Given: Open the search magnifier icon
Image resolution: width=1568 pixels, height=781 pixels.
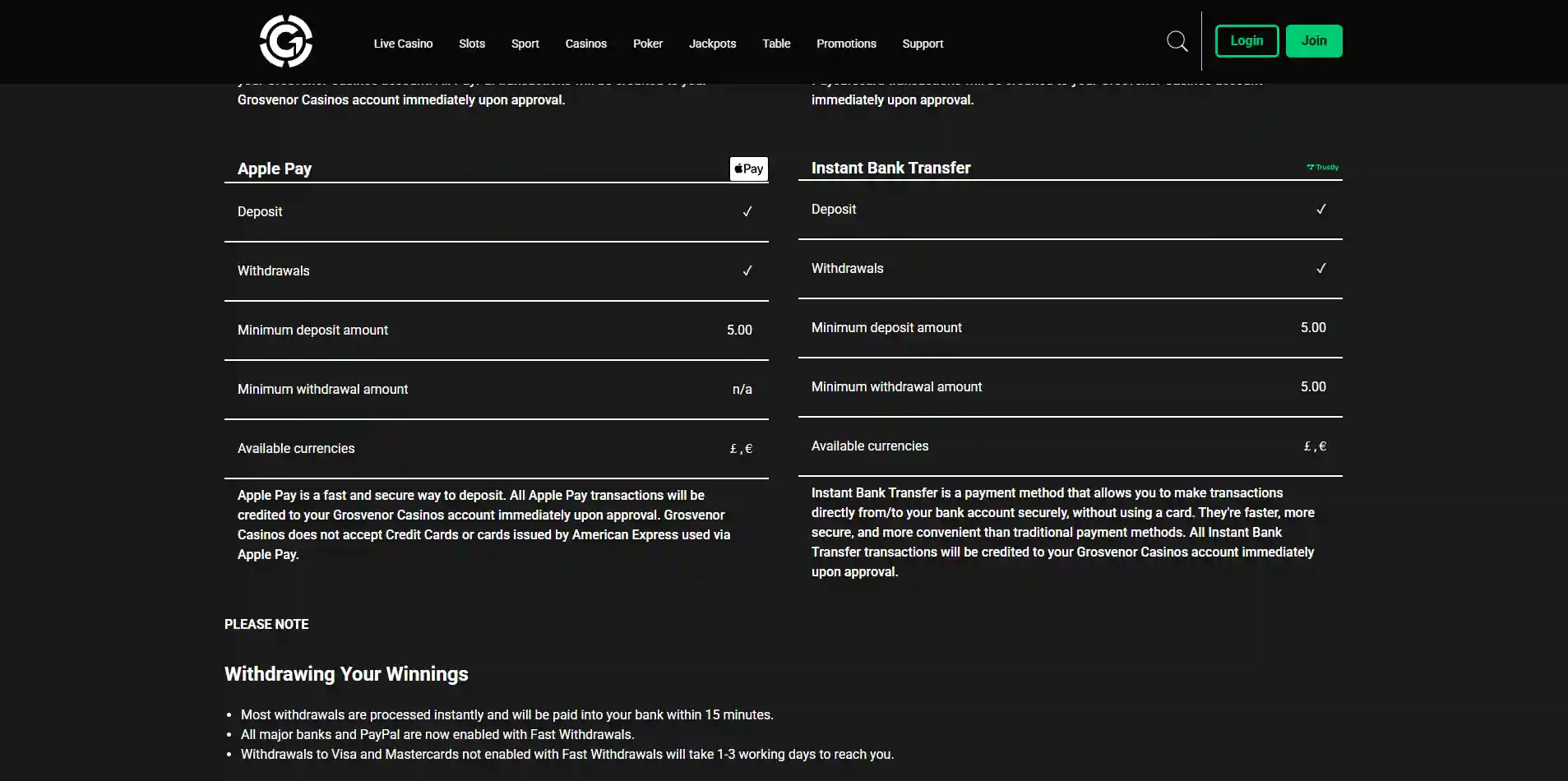Looking at the screenshot, I should click(1177, 41).
